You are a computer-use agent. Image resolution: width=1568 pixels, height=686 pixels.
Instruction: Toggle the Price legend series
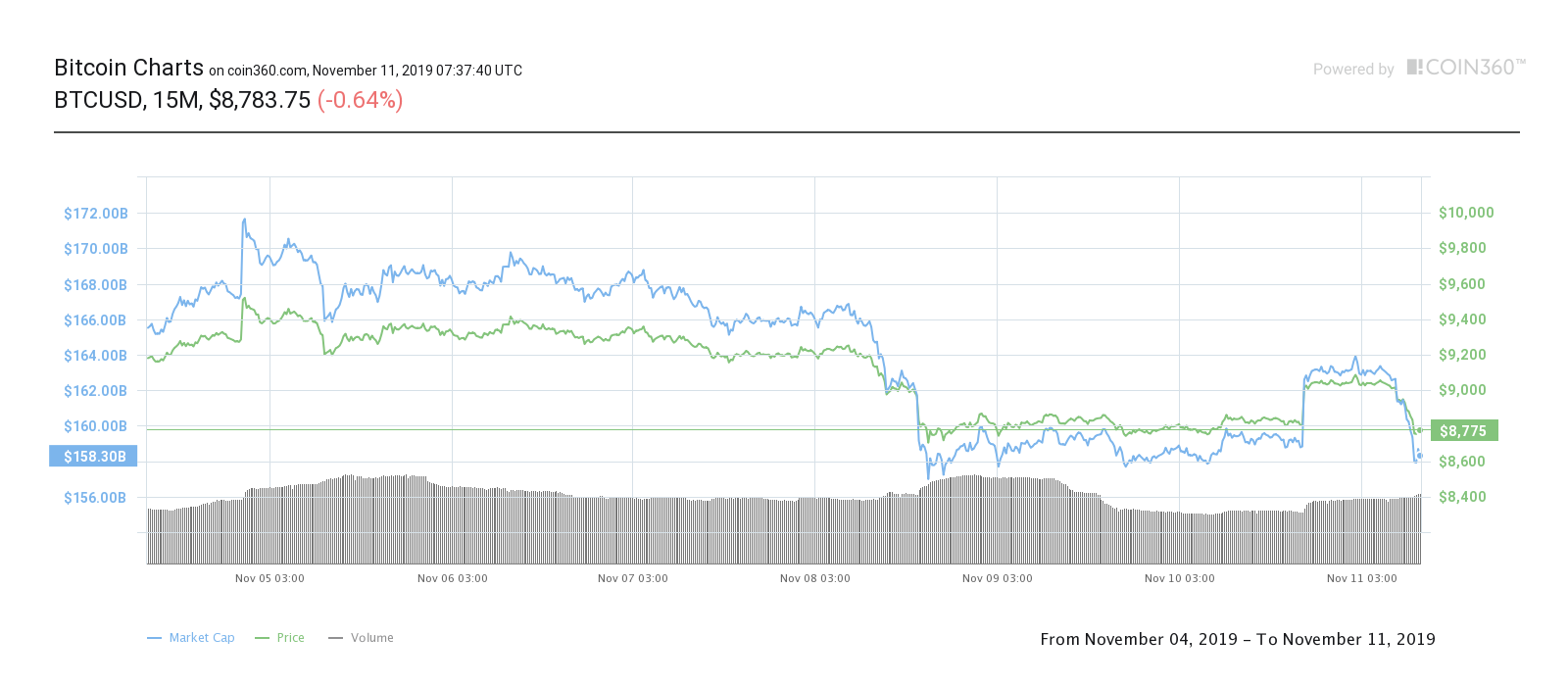pyautogui.click(x=280, y=638)
